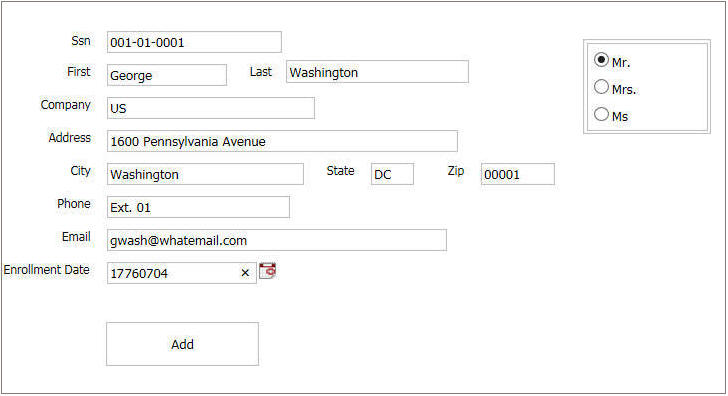Click the Email label text
The image size is (728, 396).
pyautogui.click(x=76, y=237)
